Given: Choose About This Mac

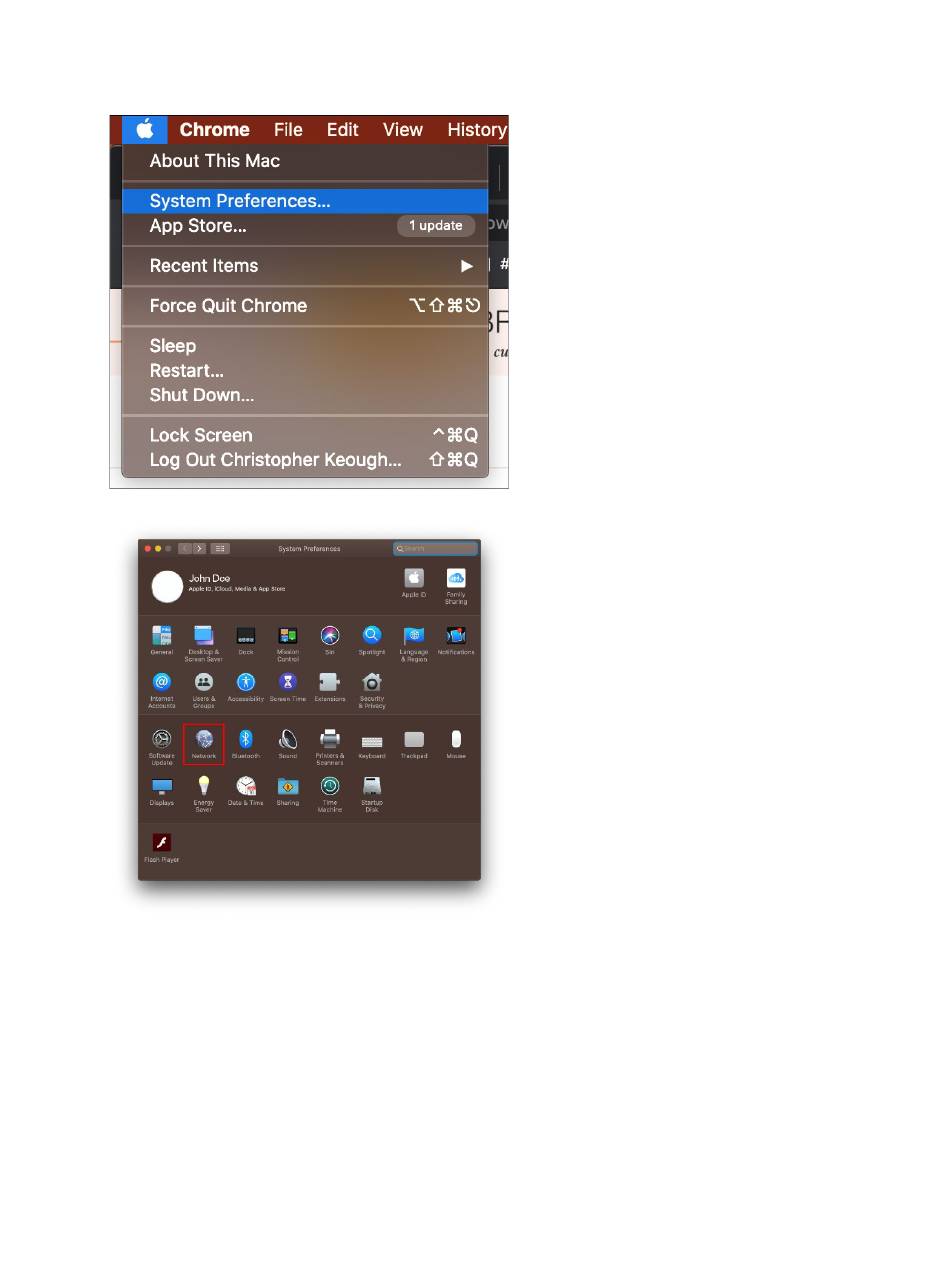Looking at the screenshot, I should pos(305,161).
